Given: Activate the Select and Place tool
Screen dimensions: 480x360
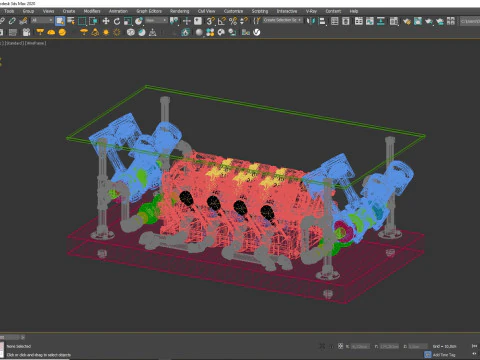Looking at the screenshot, I should click(139, 21).
